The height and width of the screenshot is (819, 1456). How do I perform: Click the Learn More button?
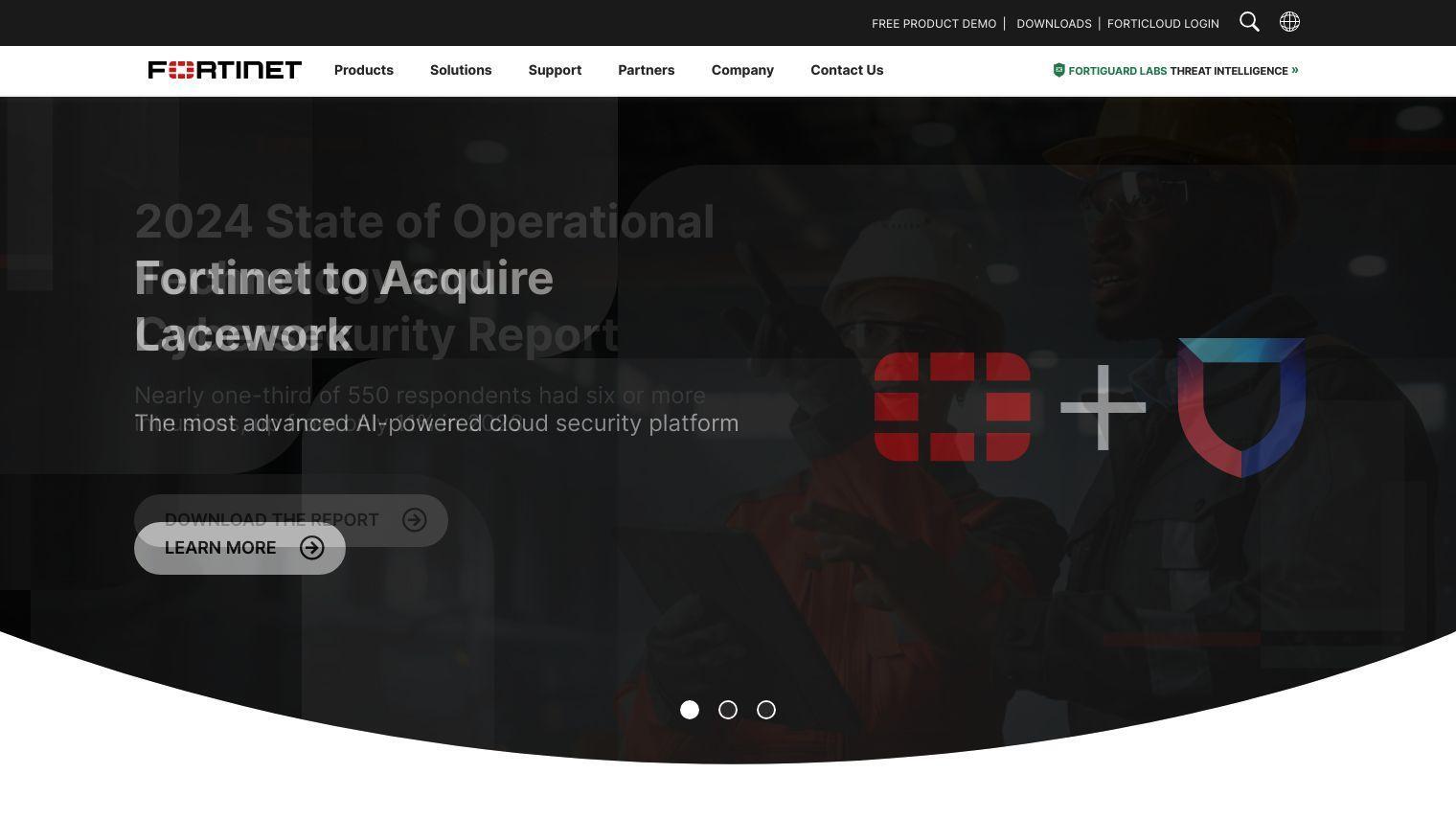pos(239,548)
